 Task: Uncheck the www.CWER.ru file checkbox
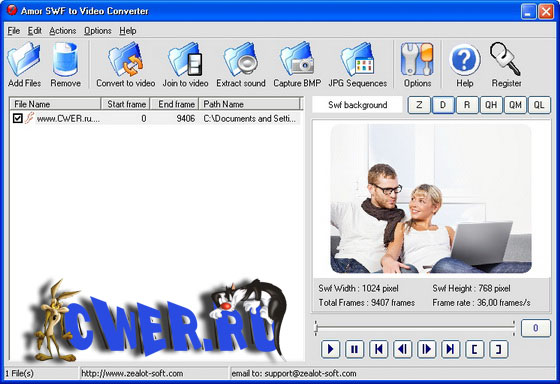click(17, 118)
